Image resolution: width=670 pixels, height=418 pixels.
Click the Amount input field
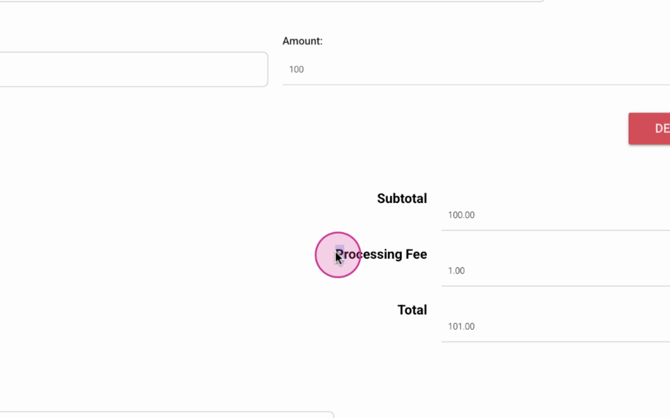coord(476,70)
